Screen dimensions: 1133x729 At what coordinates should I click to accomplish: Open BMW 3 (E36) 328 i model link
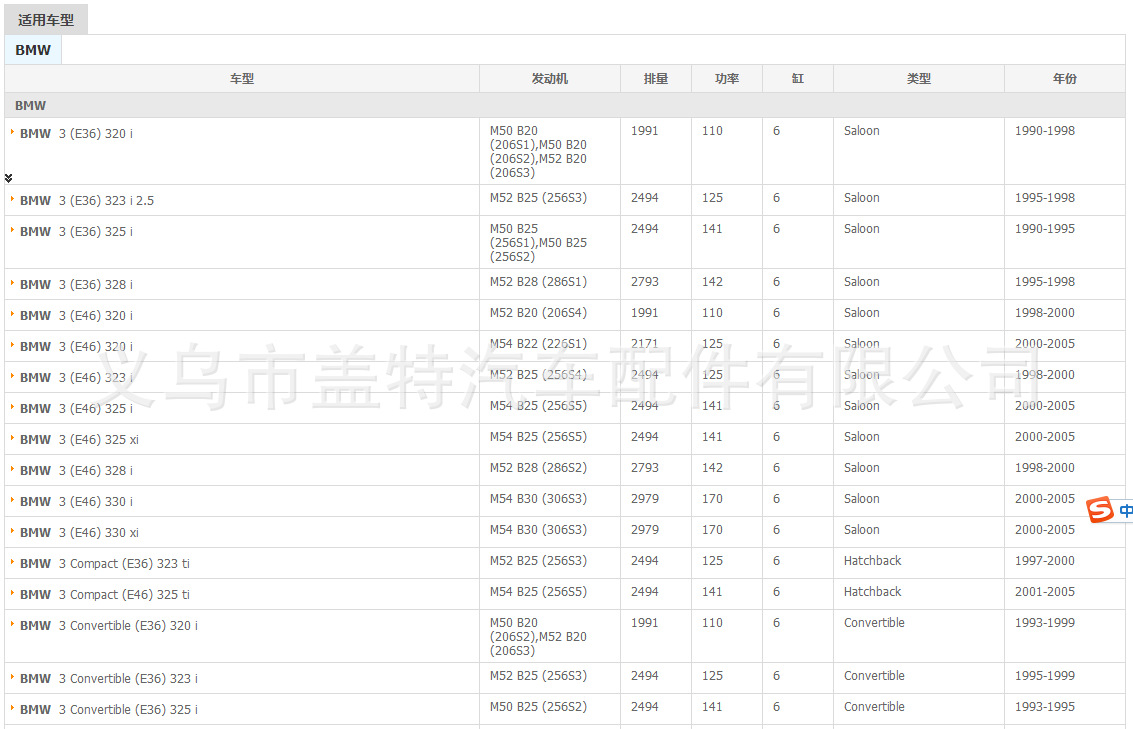pyautogui.click(x=77, y=285)
